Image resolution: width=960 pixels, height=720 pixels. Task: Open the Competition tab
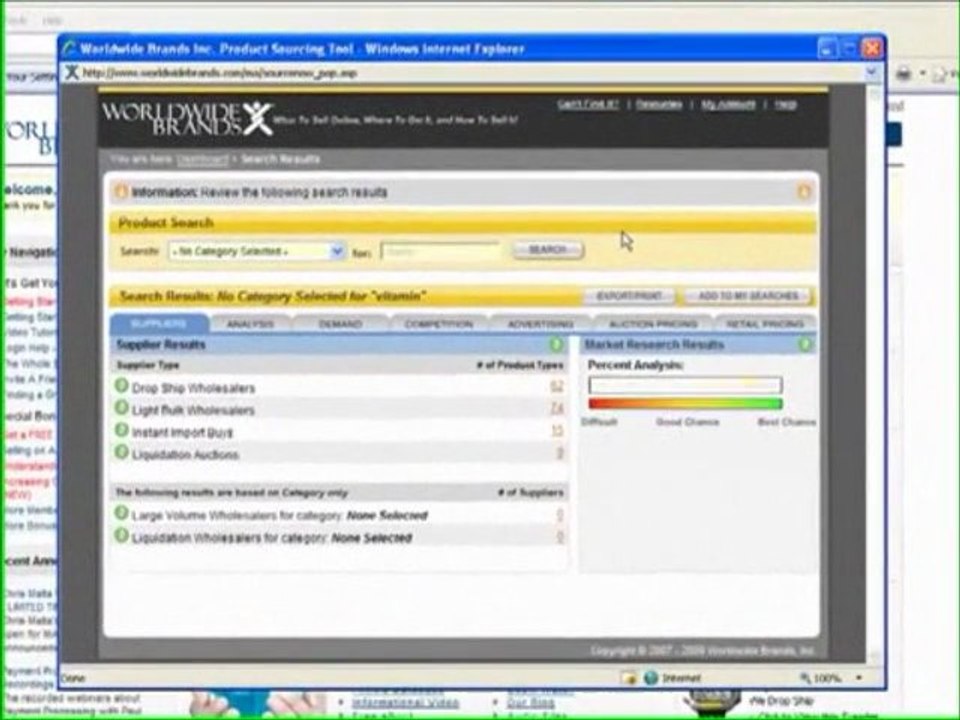click(x=439, y=323)
